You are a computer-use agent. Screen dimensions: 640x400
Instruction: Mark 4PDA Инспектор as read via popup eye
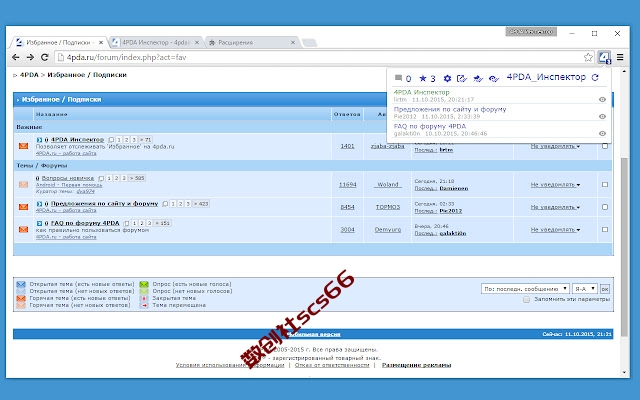point(602,100)
